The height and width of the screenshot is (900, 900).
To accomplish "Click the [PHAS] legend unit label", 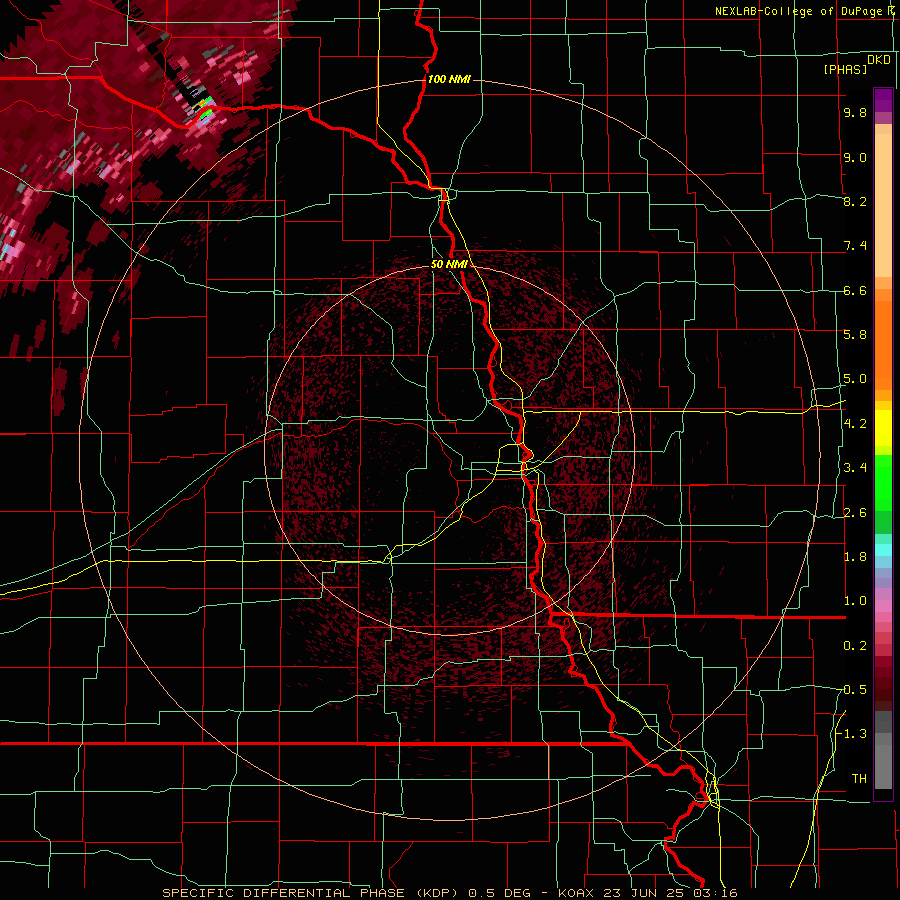I will tap(845, 69).
